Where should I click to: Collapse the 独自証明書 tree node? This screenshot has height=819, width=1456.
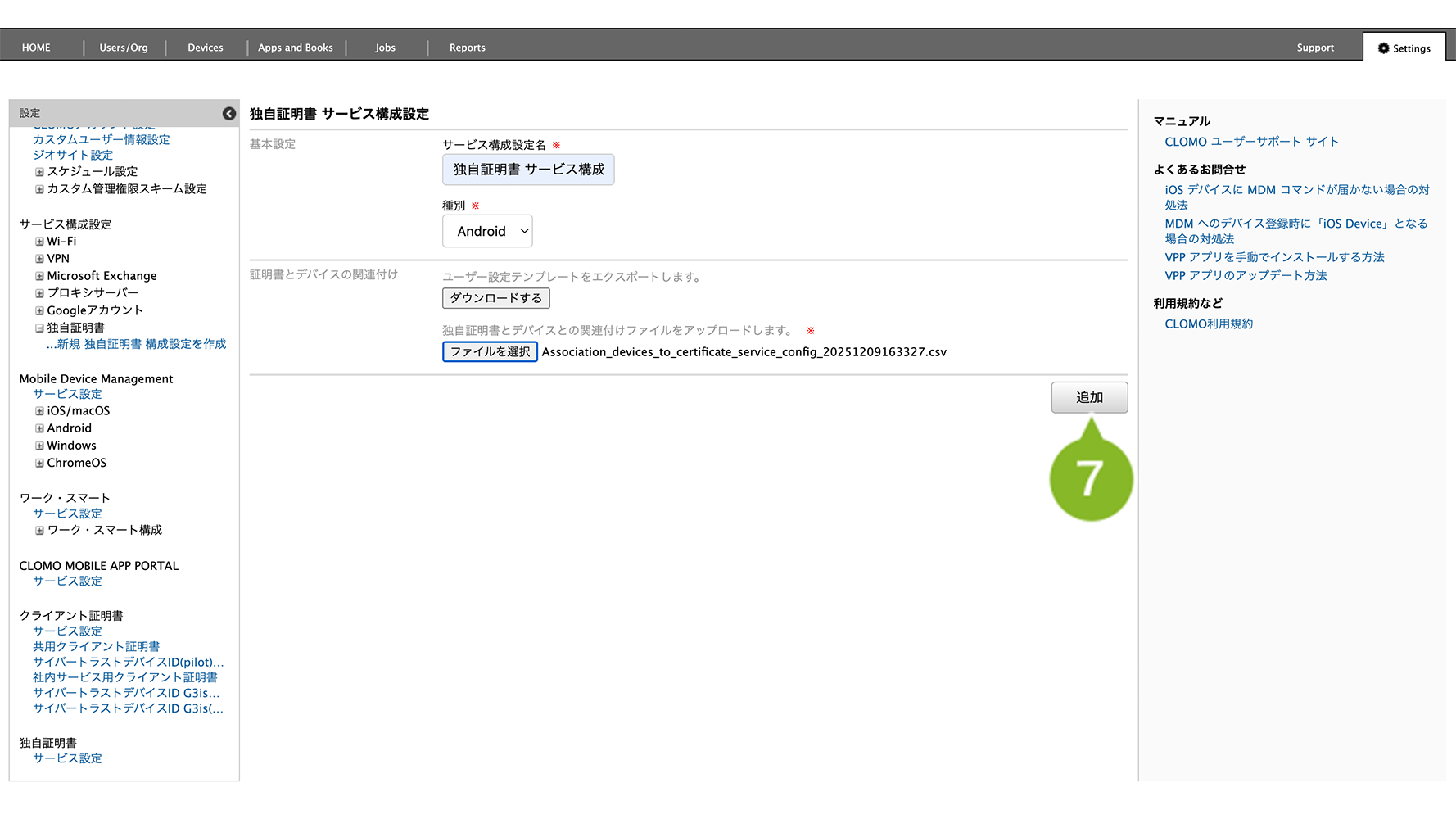coord(39,328)
